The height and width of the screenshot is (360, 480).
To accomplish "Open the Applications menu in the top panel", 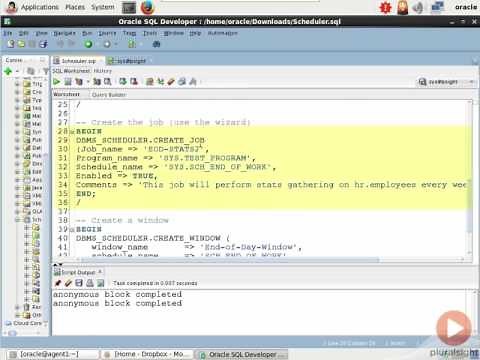I will click(40, 7).
